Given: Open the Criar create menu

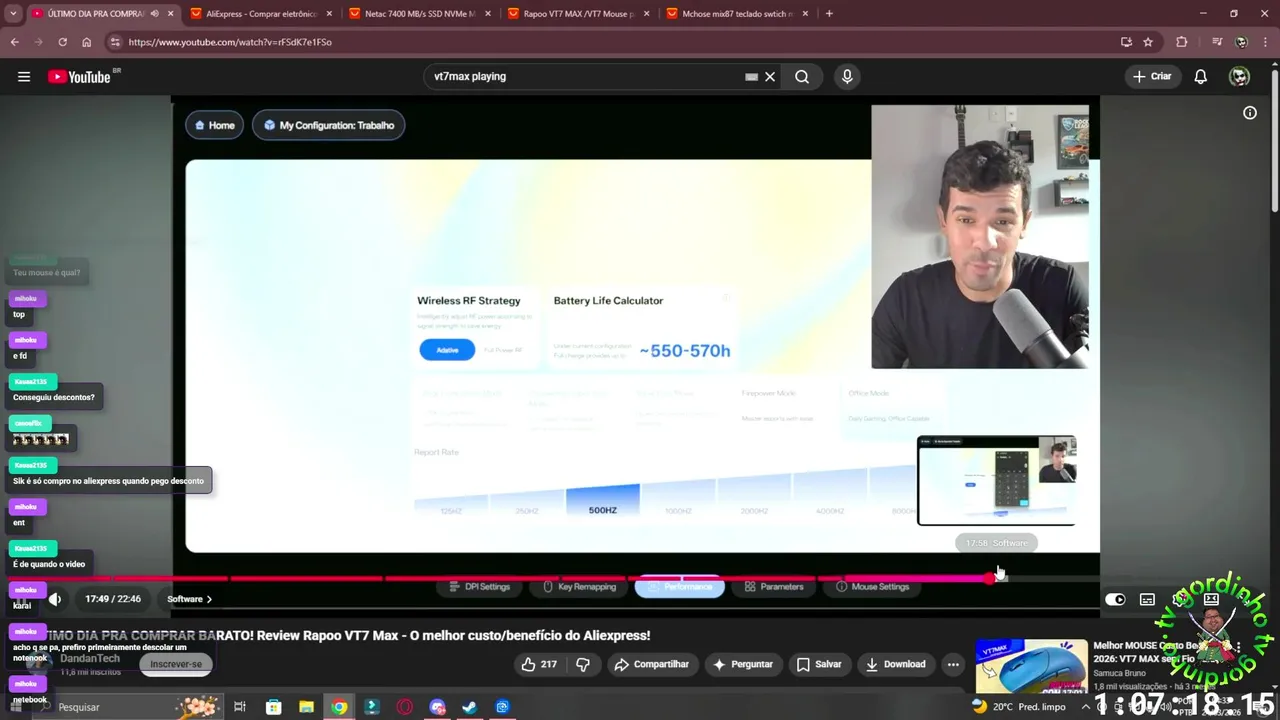Looking at the screenshot, I should pos(1152,77).
